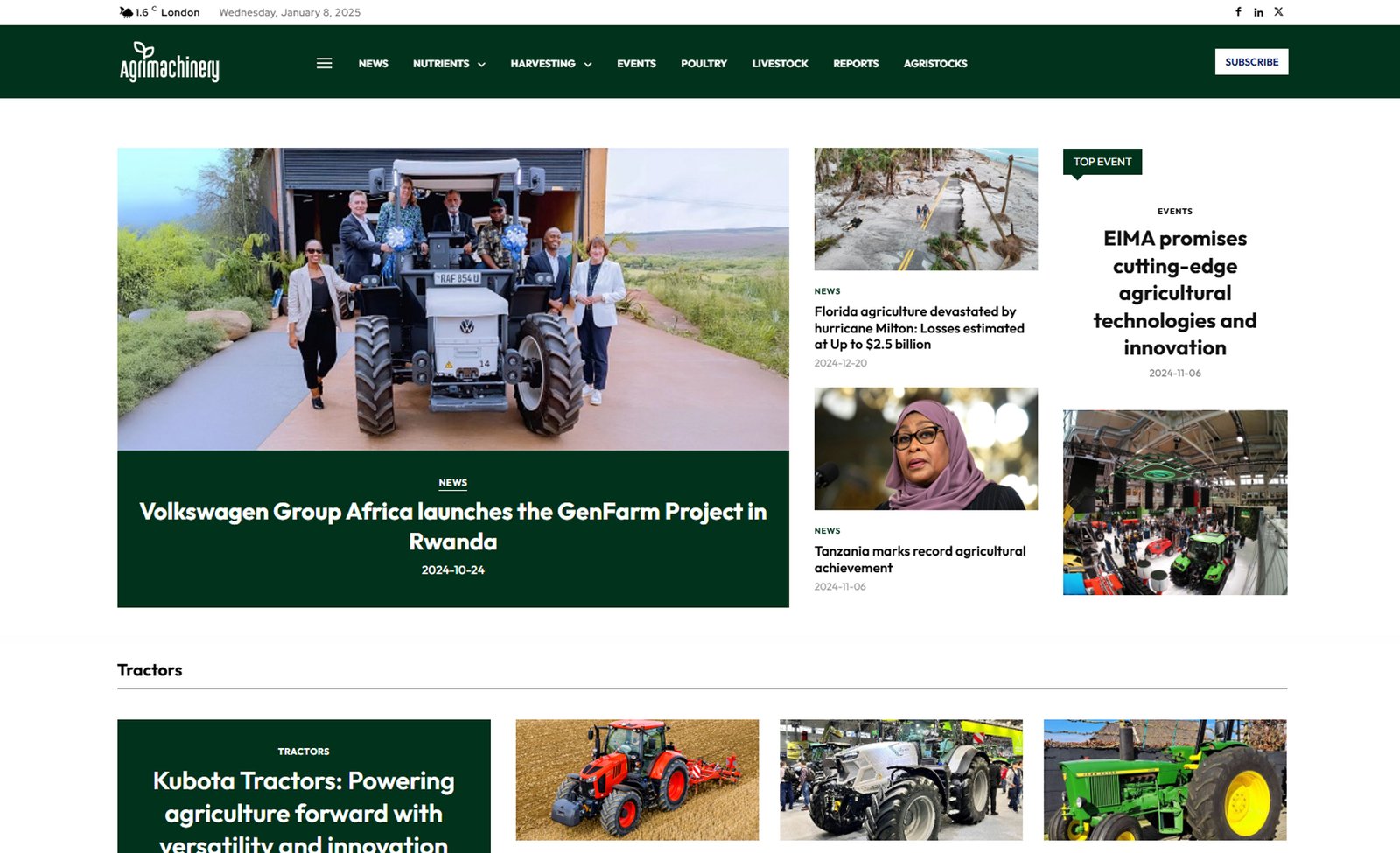Open the Poultry menu item
Image resolution: width=1400 pixels, height=853 pixels.
[x=703, y=64]
